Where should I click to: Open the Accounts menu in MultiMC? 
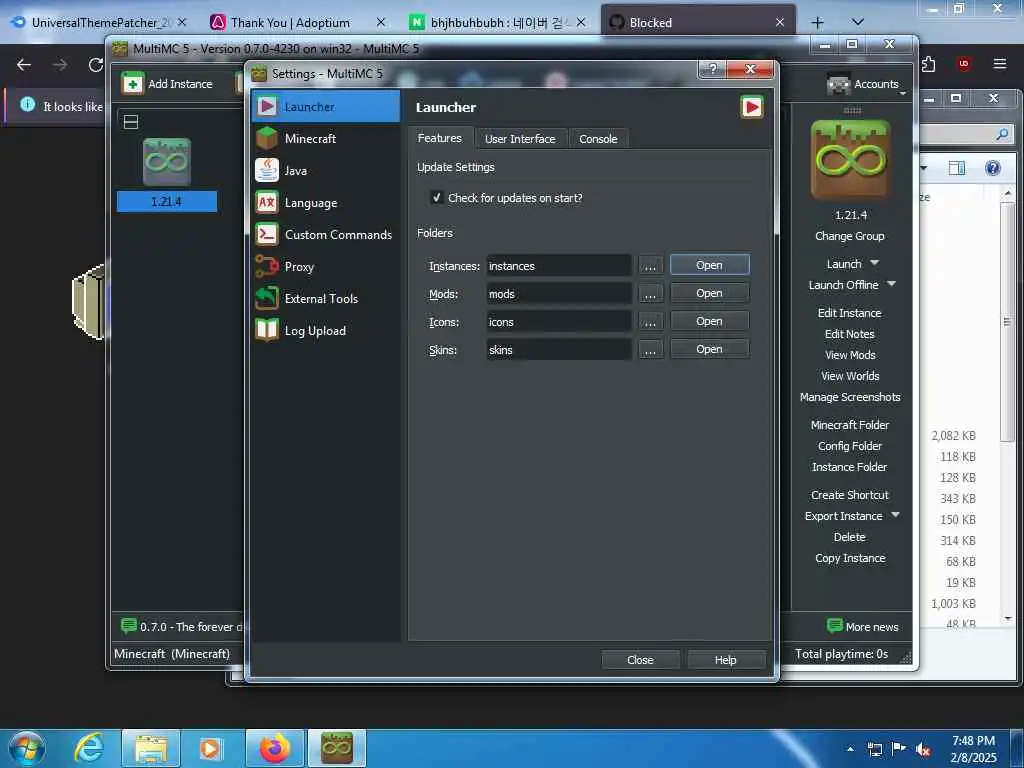tap(866, 84)
